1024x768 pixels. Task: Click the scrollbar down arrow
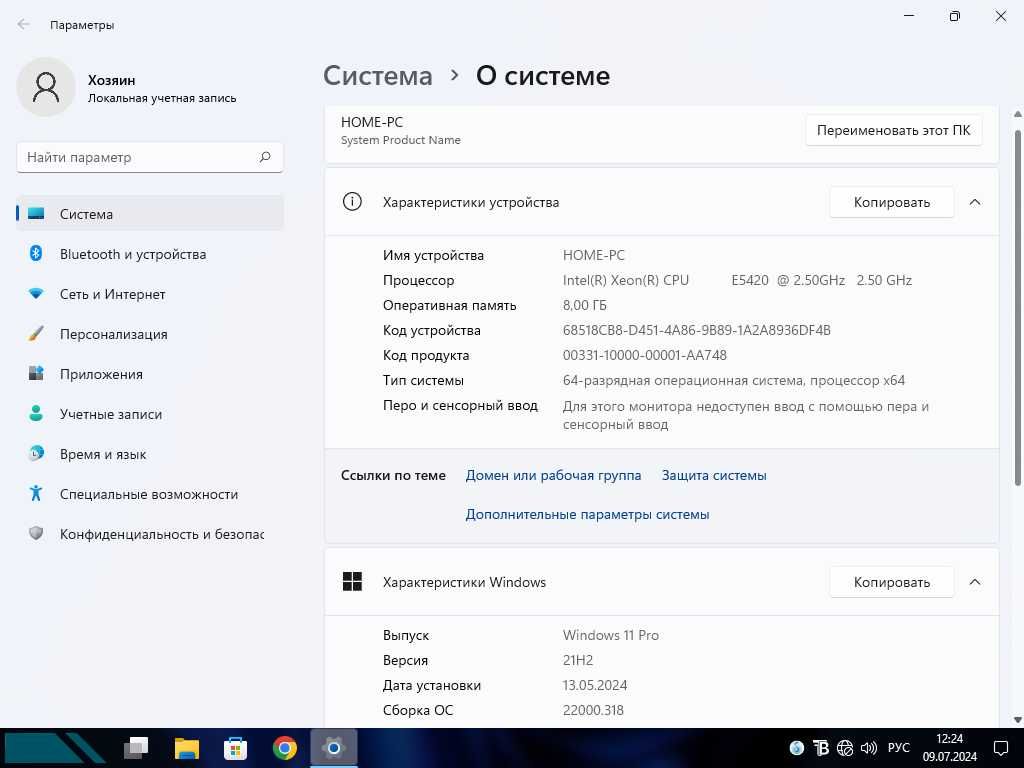pyautogui.click(x=1017, y=720)
